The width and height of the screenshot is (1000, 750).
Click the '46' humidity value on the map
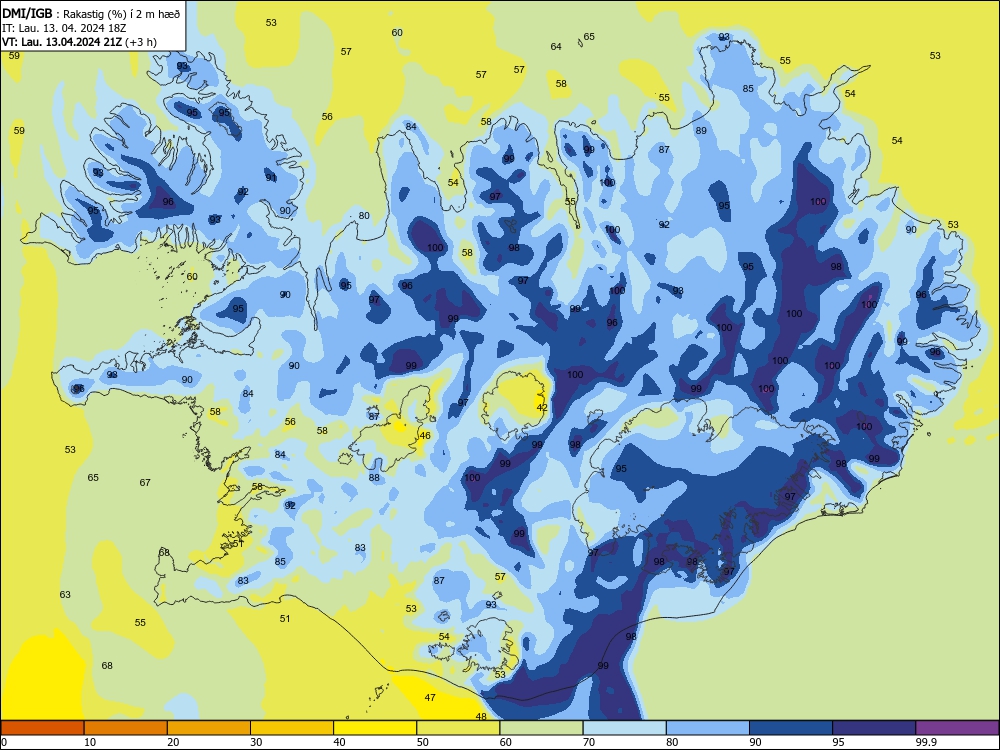click(425, 436)
